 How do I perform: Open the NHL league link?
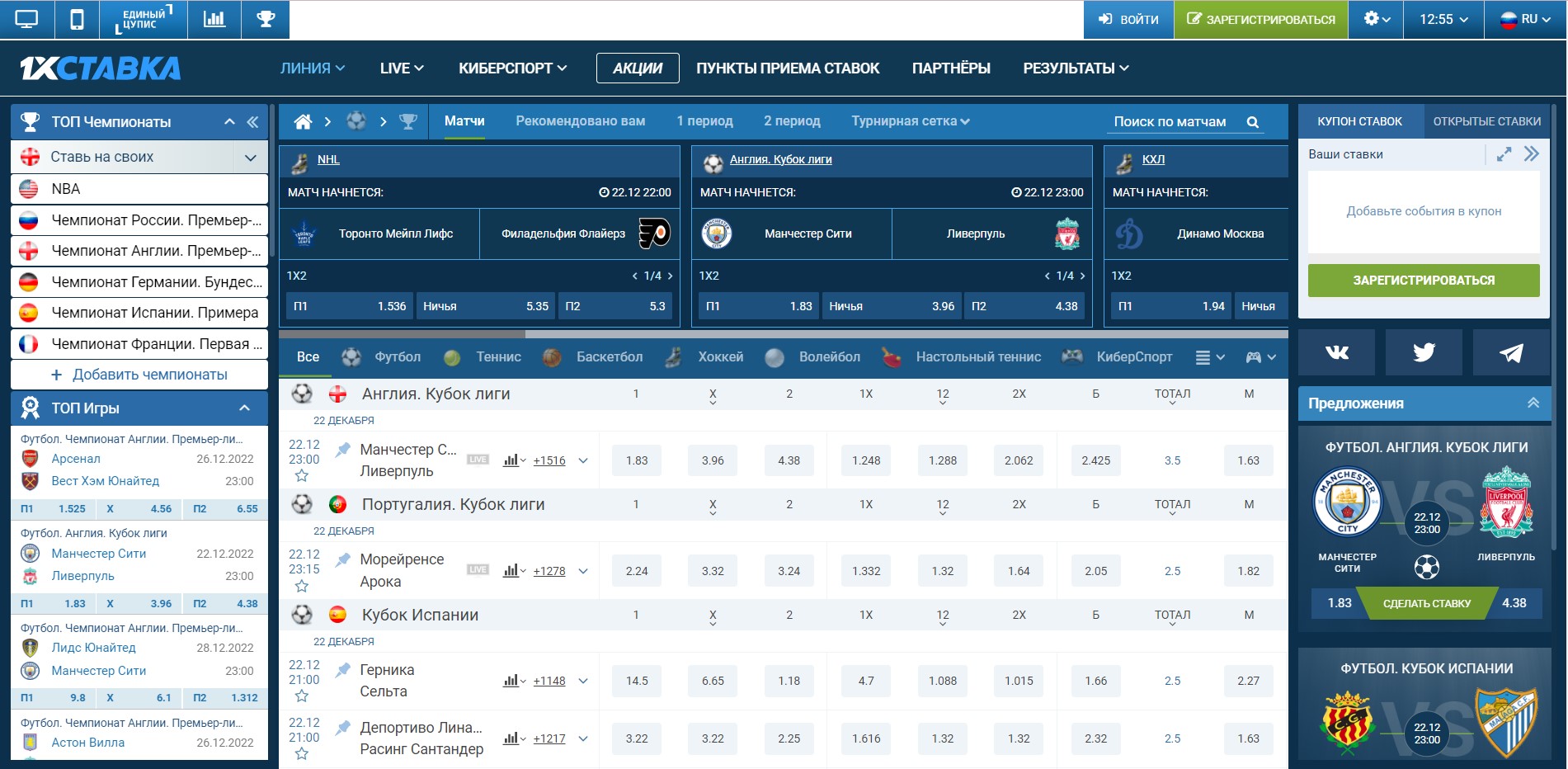pyautogui.click(x=328, y=159)
